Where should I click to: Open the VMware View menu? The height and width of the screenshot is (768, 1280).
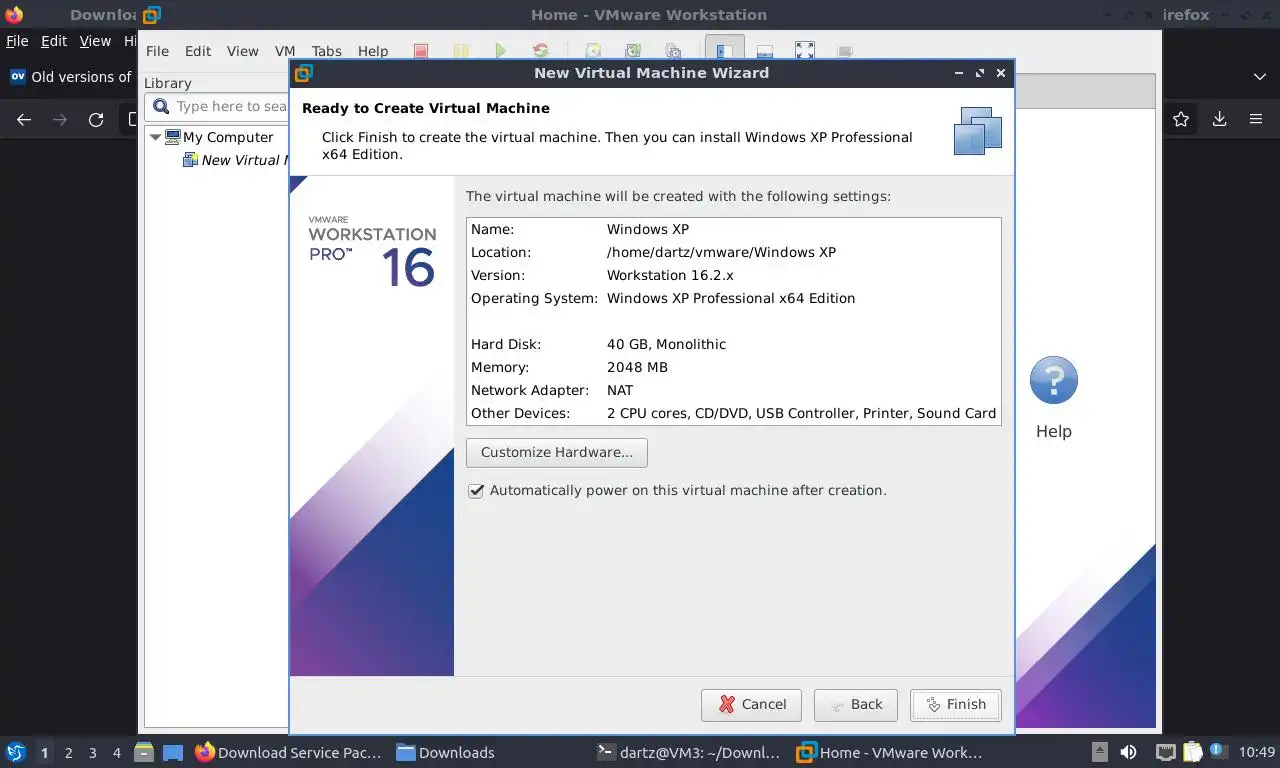(243, 51)
